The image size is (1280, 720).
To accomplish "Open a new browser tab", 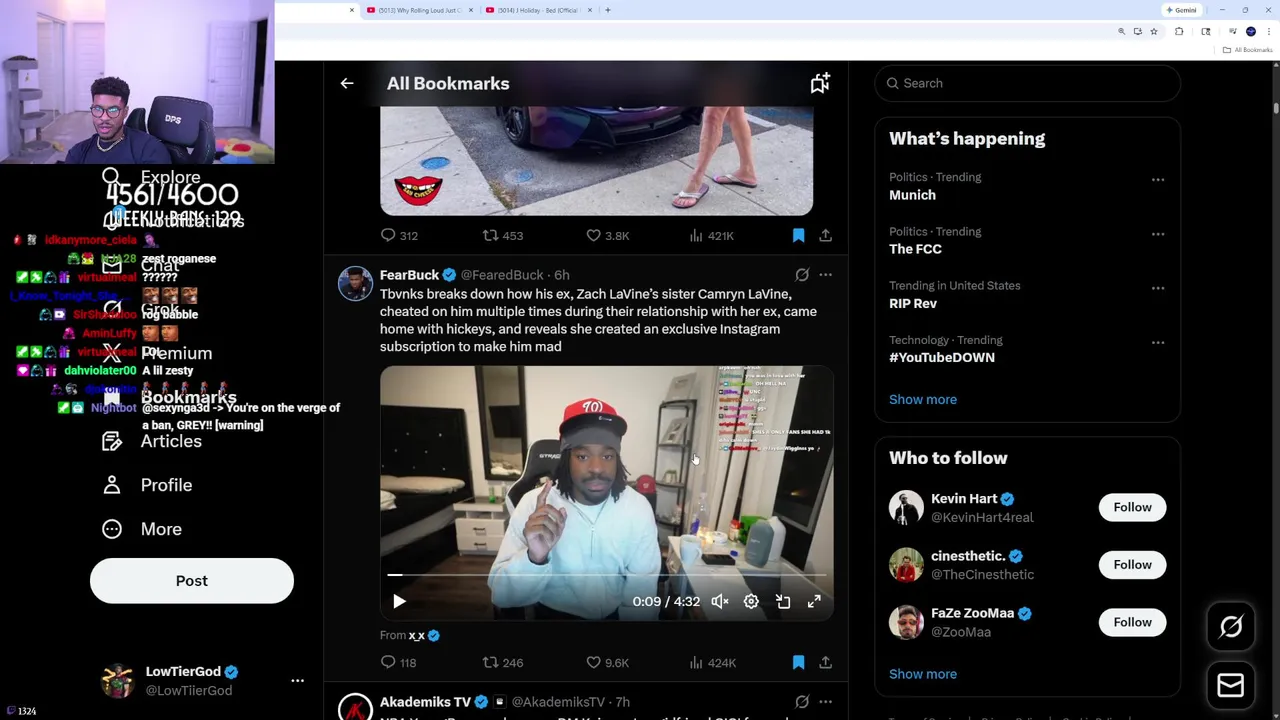I will tap(608, 10).
